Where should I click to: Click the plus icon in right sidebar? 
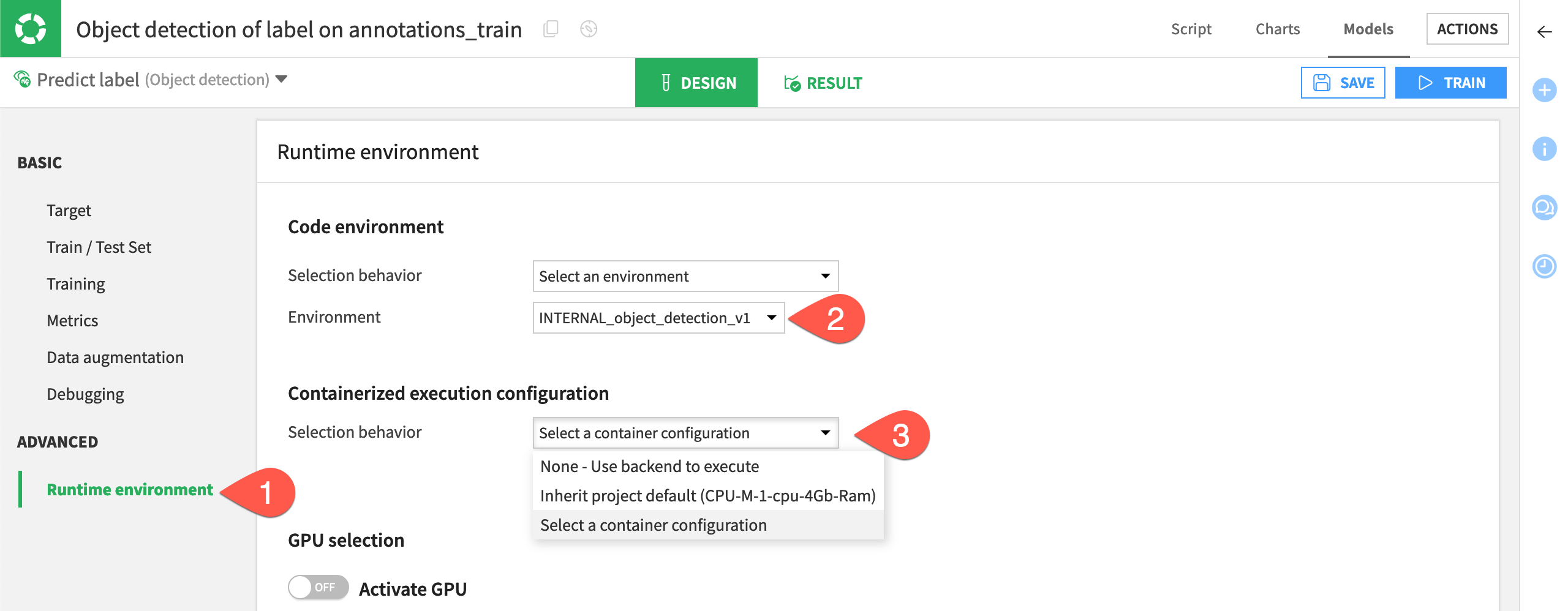1544,91
